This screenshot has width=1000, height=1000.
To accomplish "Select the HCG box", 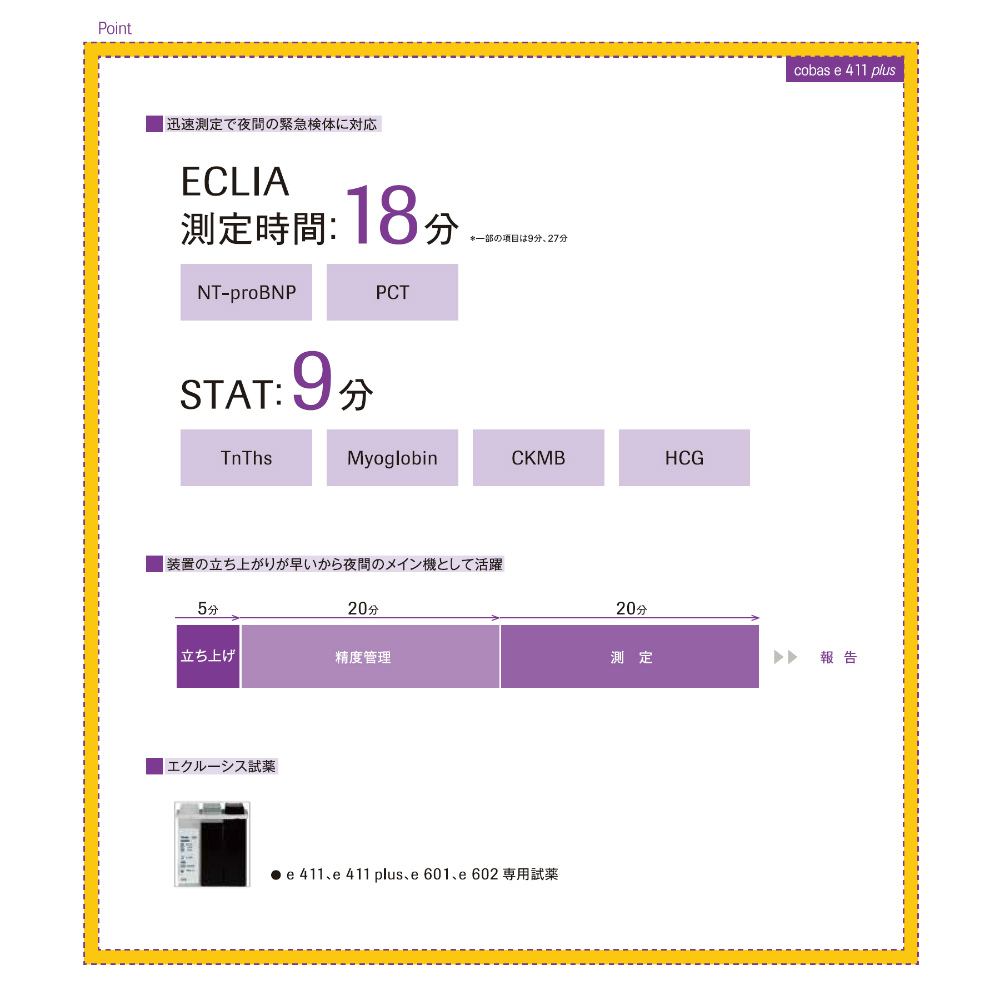I will coord(684,457).
